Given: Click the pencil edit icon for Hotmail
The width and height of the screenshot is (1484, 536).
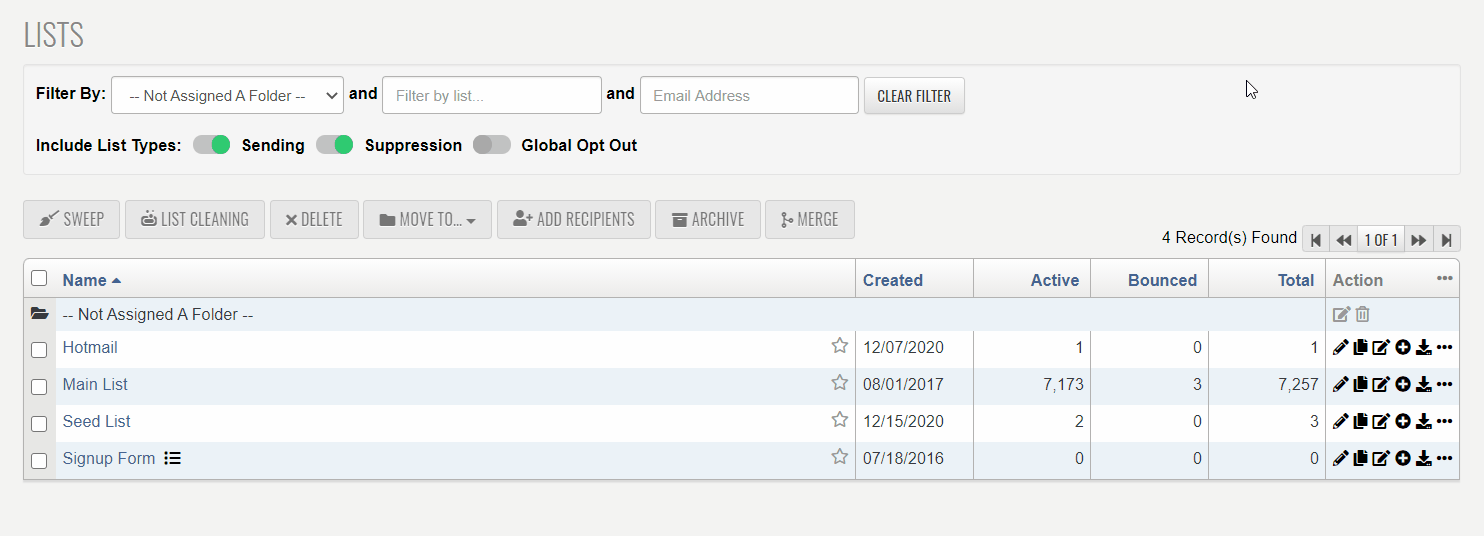Looking at the screenshot, I should pyautogui.click(x=1341, y=348).
